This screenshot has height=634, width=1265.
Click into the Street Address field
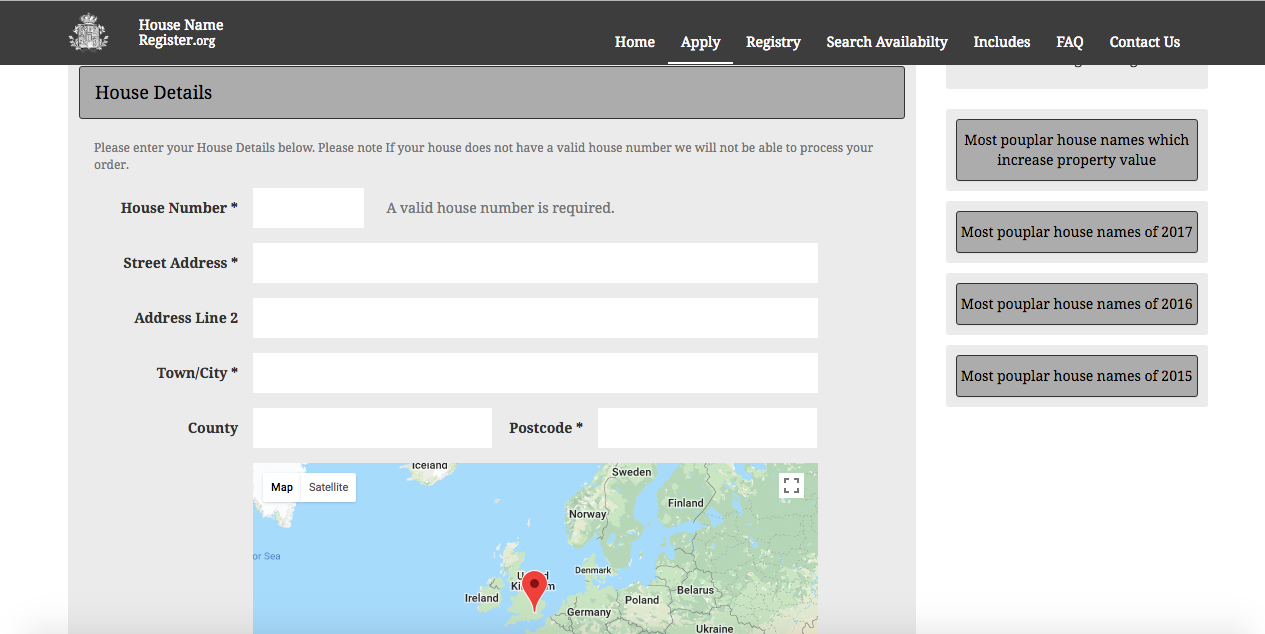(x=535, y=263)
